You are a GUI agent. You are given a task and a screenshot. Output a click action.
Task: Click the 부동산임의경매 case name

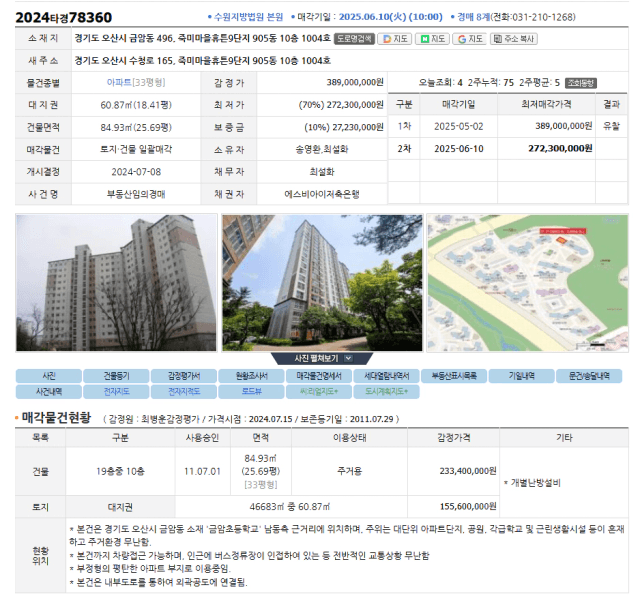coord(136,194)
